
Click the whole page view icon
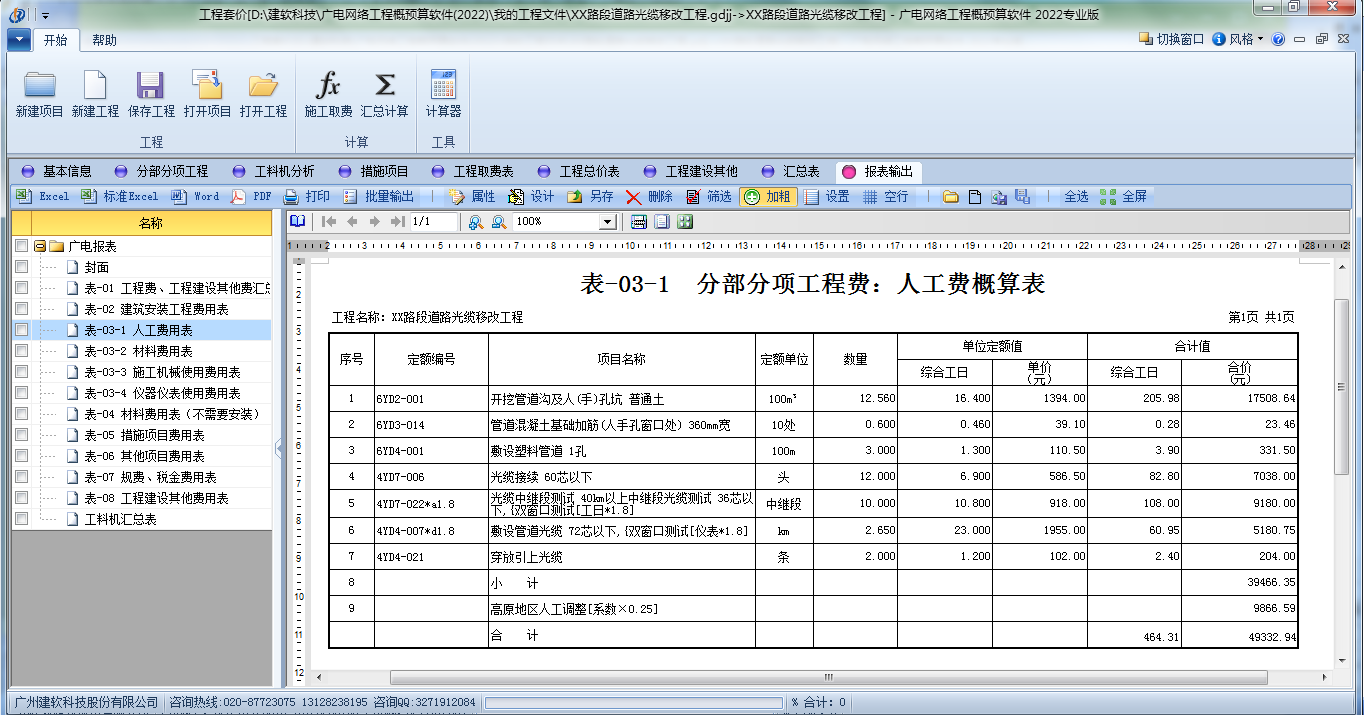point(662,222)
